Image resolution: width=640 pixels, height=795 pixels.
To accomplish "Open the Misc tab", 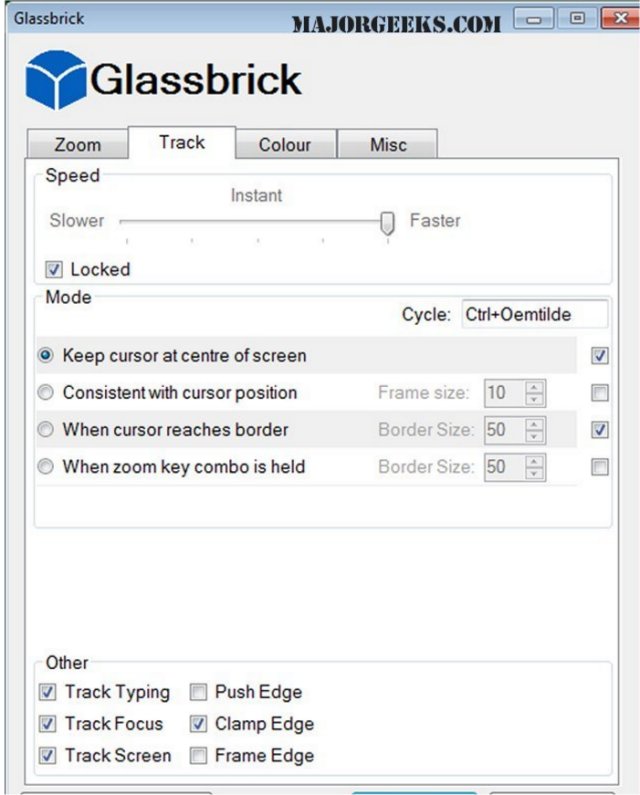I will click(388, 144).
